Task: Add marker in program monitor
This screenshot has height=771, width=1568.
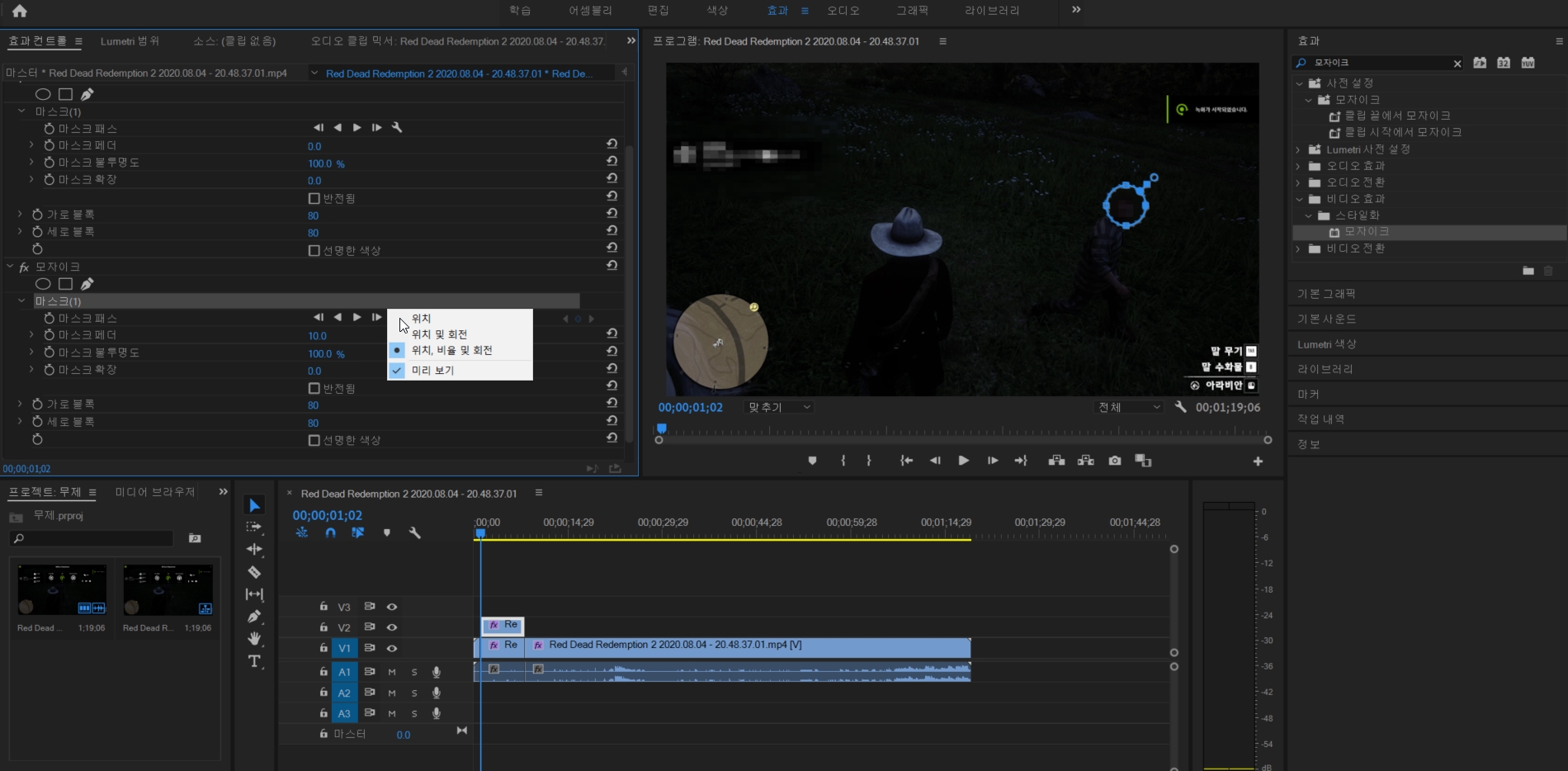Action: click(812, 461)
